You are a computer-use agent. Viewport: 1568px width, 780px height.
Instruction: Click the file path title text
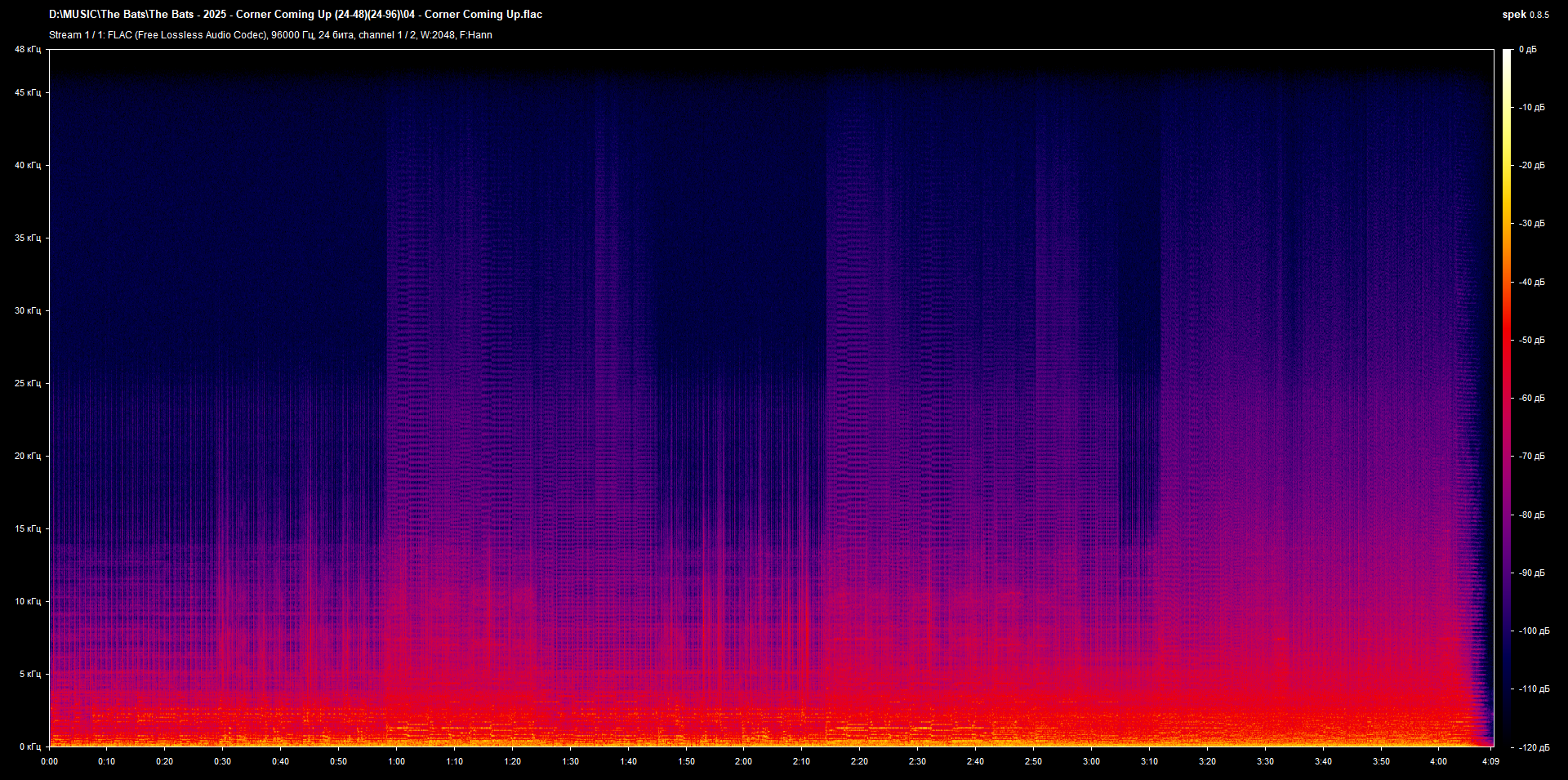pyautogui.click(x=296, y=15)
